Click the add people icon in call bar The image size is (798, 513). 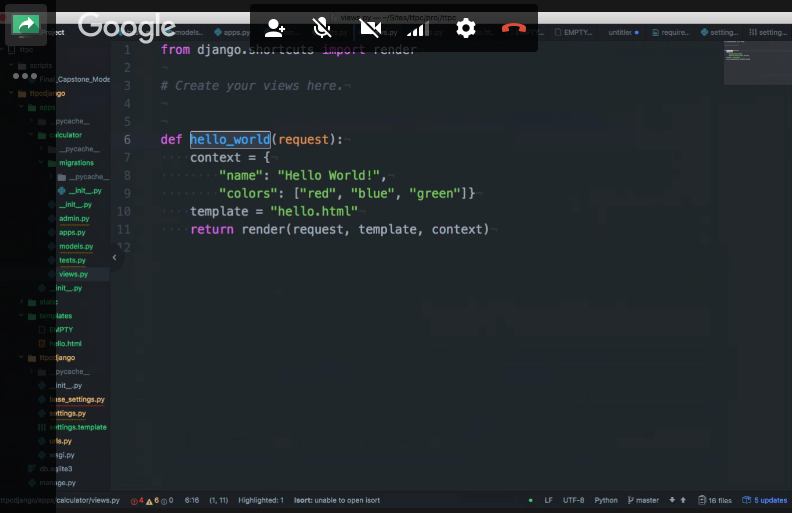[x=275, y=28]
